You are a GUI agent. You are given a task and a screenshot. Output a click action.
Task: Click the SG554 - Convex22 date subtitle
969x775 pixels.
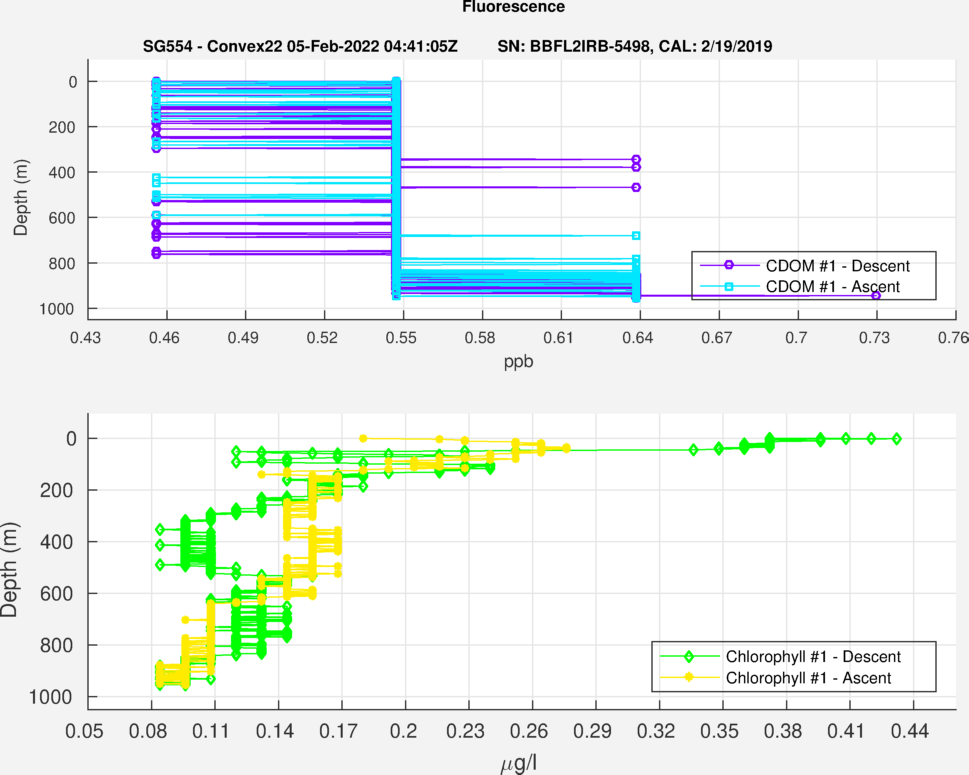click(300, 47)
